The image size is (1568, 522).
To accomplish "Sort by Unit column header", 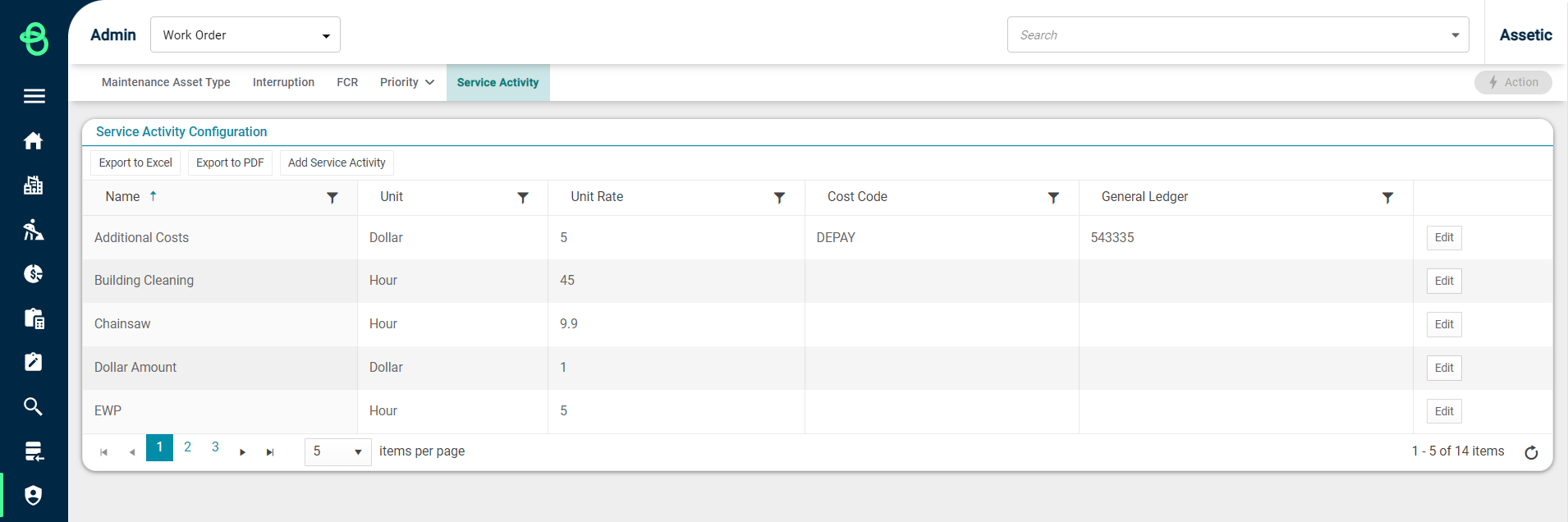I will [x=392, y=197].
